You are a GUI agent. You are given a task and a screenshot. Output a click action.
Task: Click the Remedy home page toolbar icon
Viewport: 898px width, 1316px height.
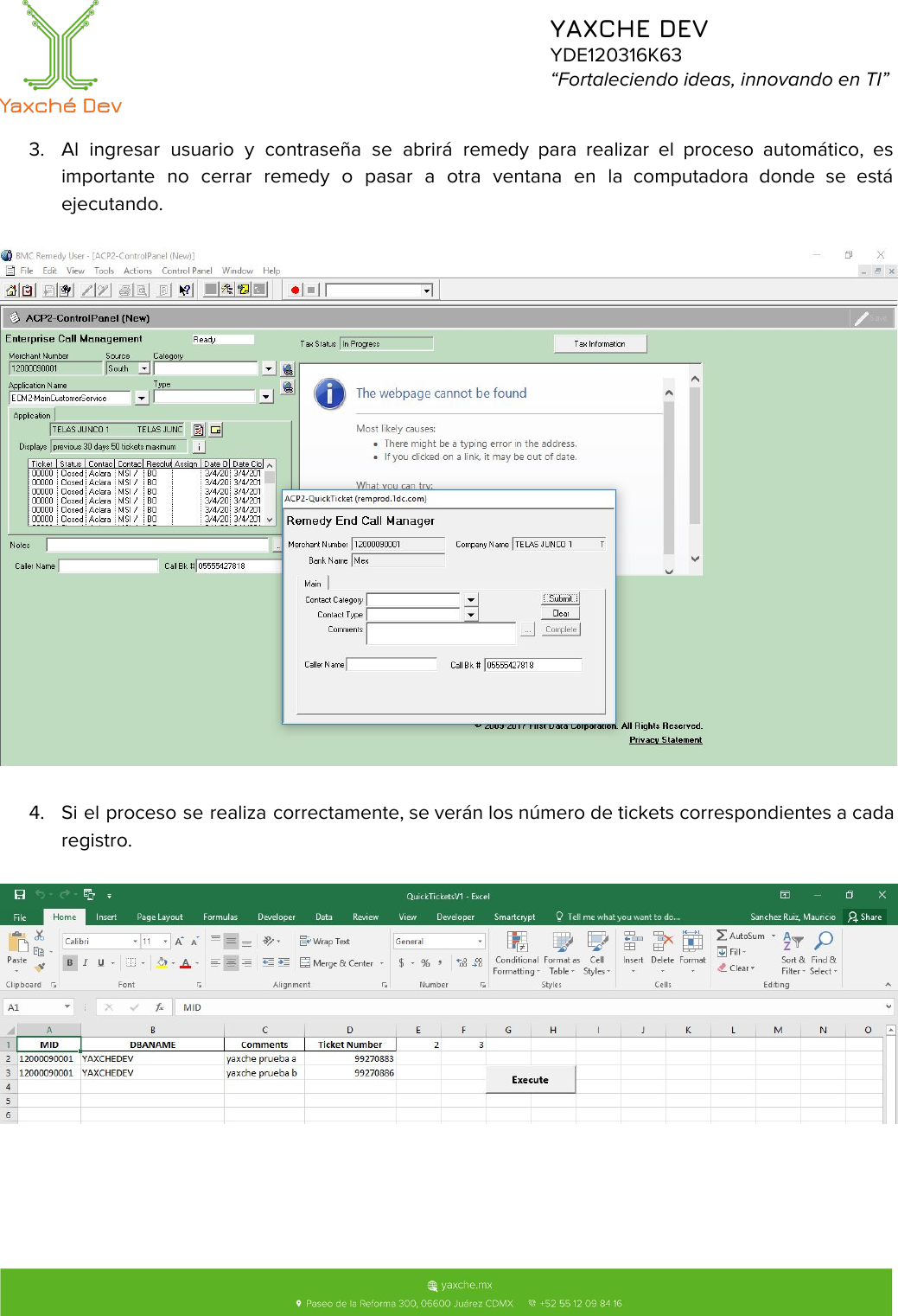tap(12, 291)
